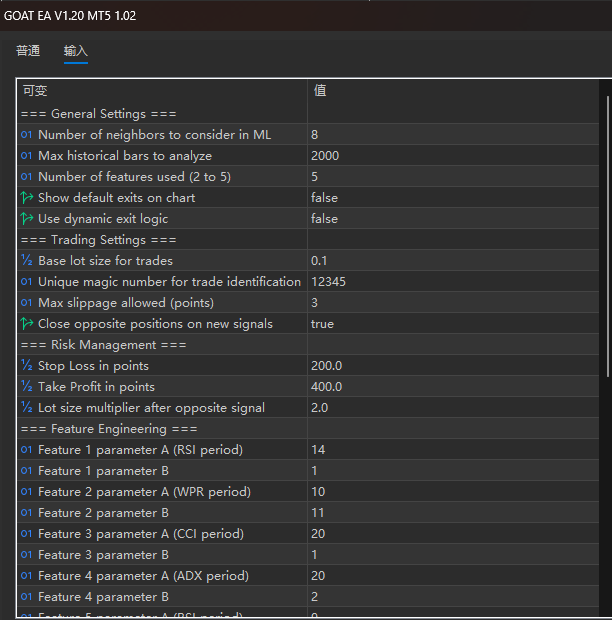This screenshot has height=620, width=612.
Task: Click double-type icon beside Stop Loss in points
Action: click(26, 365)
